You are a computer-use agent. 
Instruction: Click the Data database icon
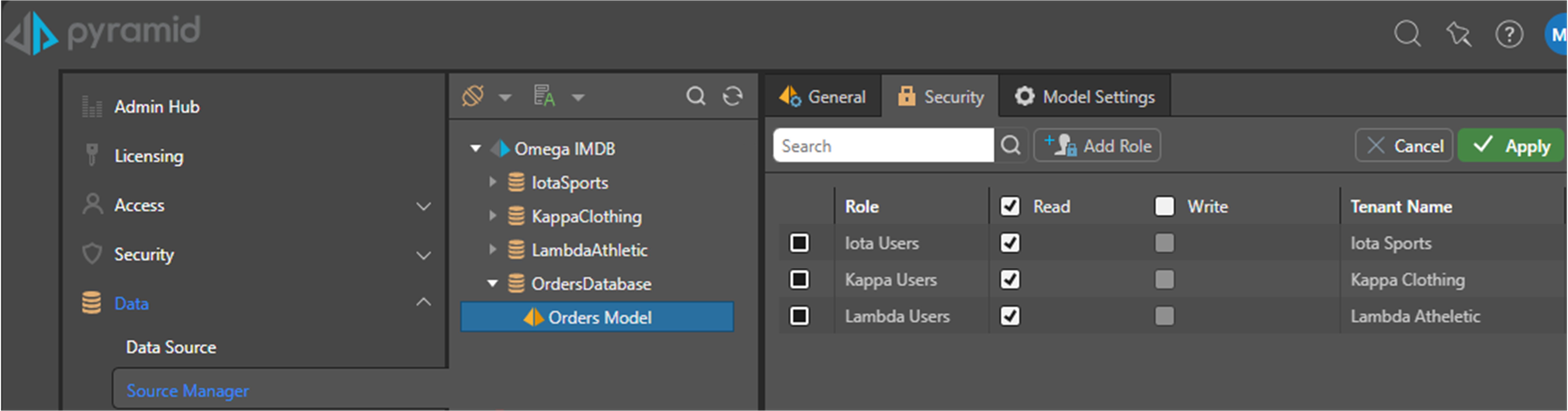pyautogui.click(x=91, y=303)
